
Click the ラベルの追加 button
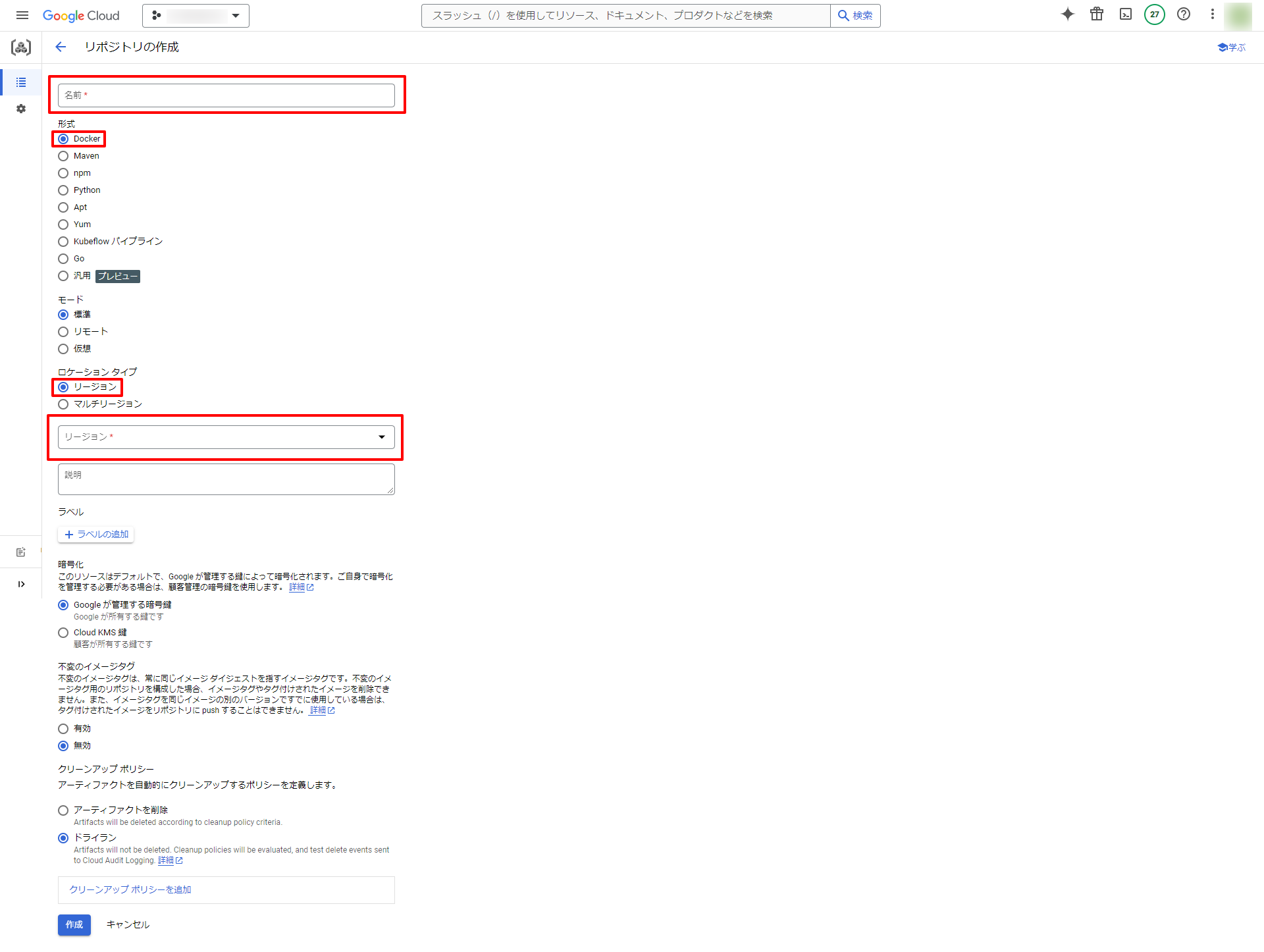pyautogui.click(x=96, y=535)
